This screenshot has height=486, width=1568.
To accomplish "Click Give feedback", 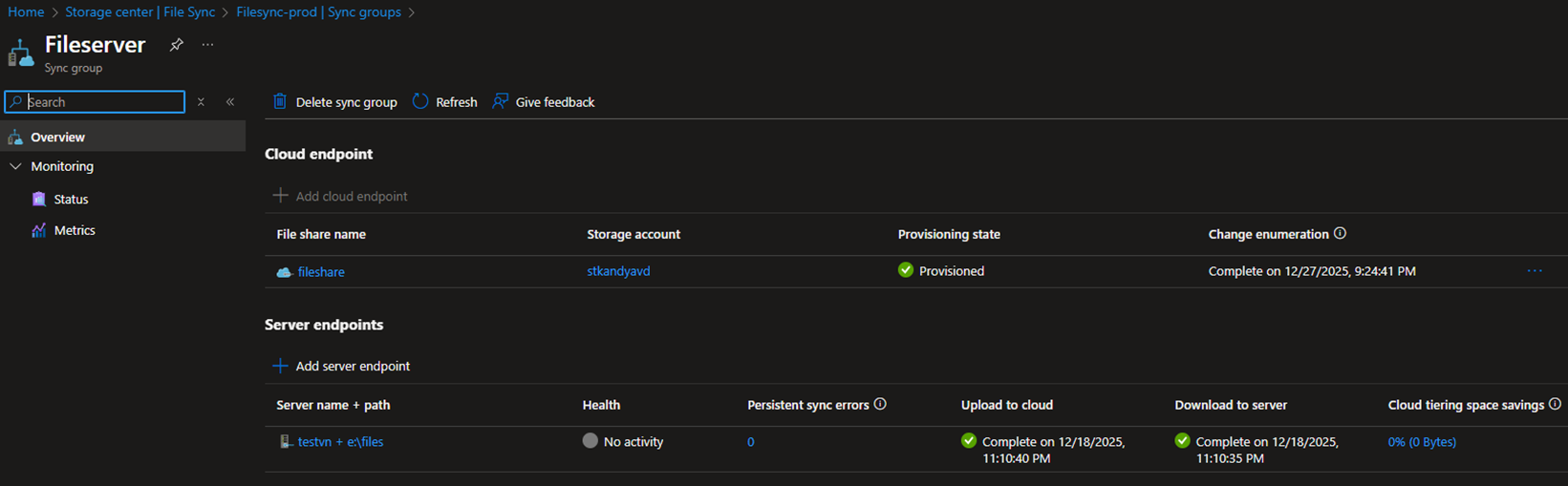I will (544, 102).
